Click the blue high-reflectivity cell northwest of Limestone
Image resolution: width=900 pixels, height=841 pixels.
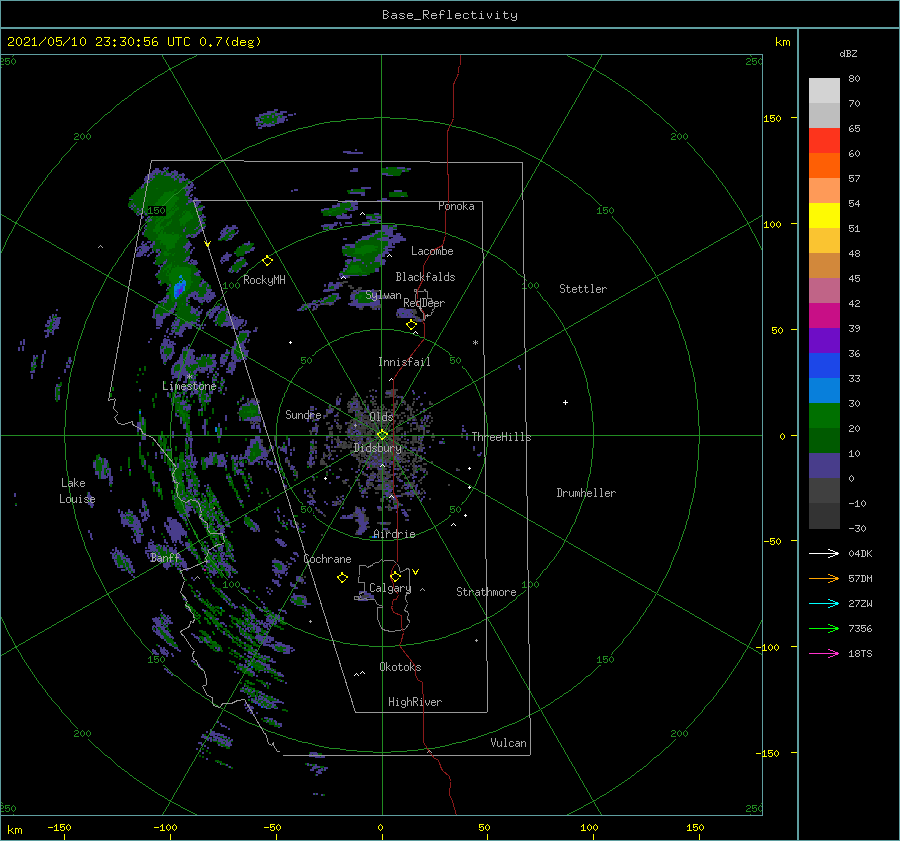pyautogui.click(x=180, y=286)
